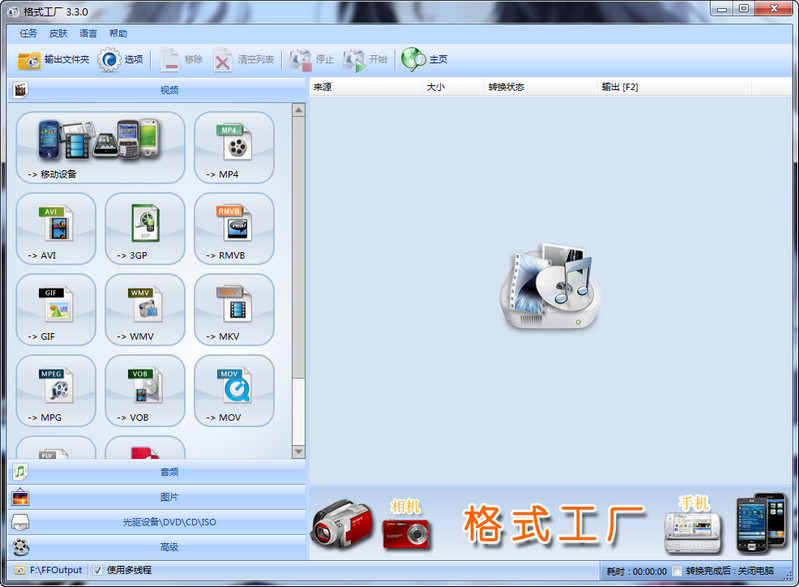
Task: Open the 皮肤 skin menu
Action: click(x=59, y=34)
